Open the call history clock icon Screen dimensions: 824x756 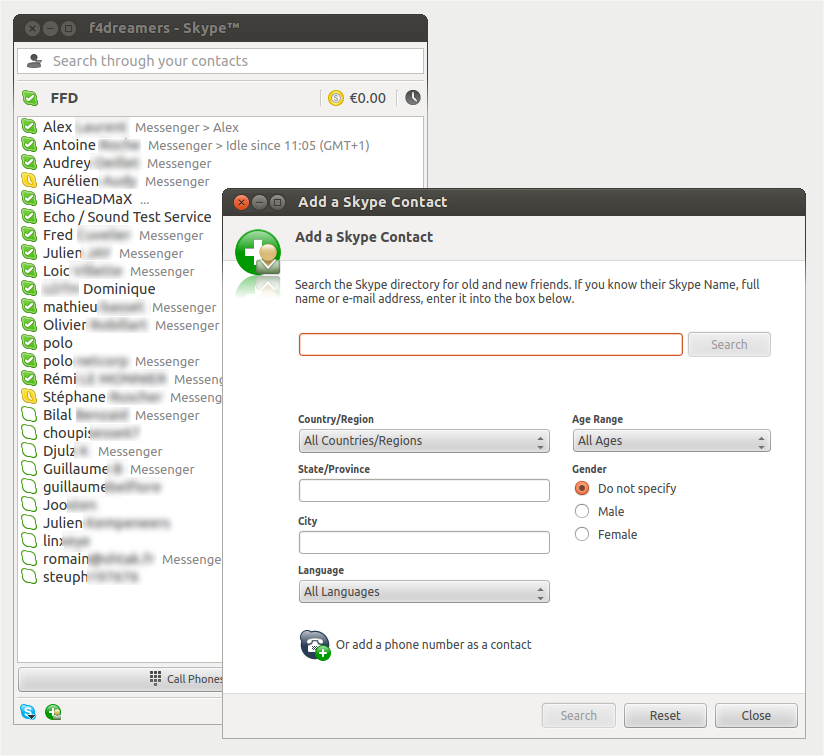pos(413,98)
